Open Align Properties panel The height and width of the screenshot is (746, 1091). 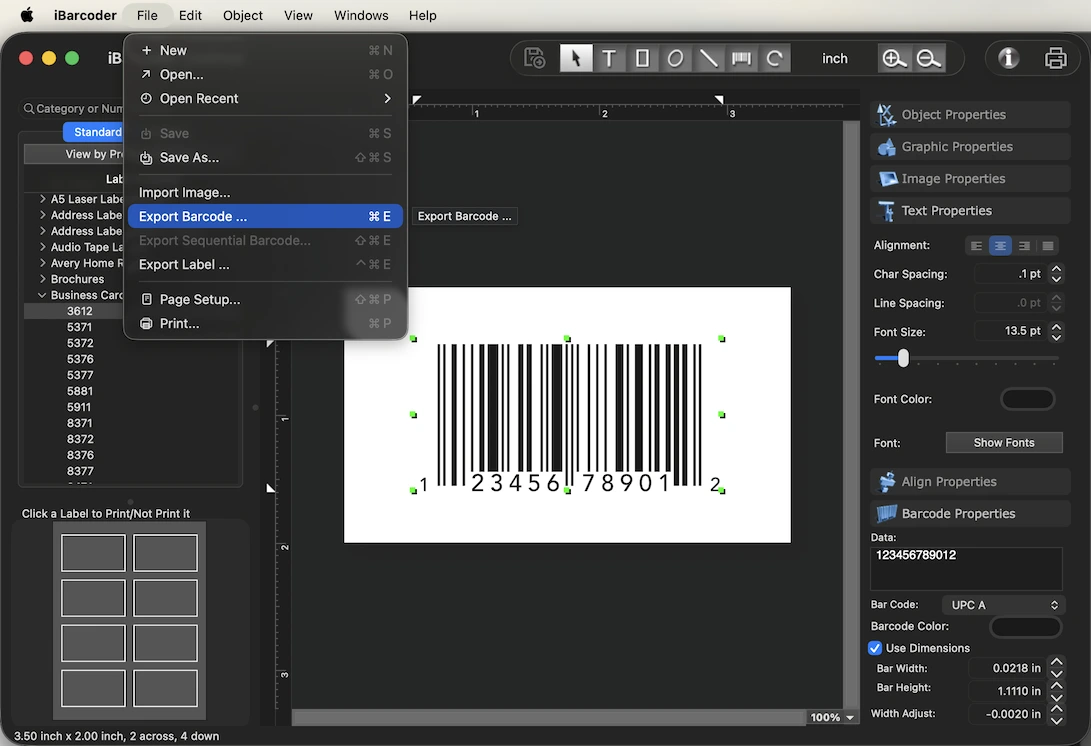tap(970, 482)
